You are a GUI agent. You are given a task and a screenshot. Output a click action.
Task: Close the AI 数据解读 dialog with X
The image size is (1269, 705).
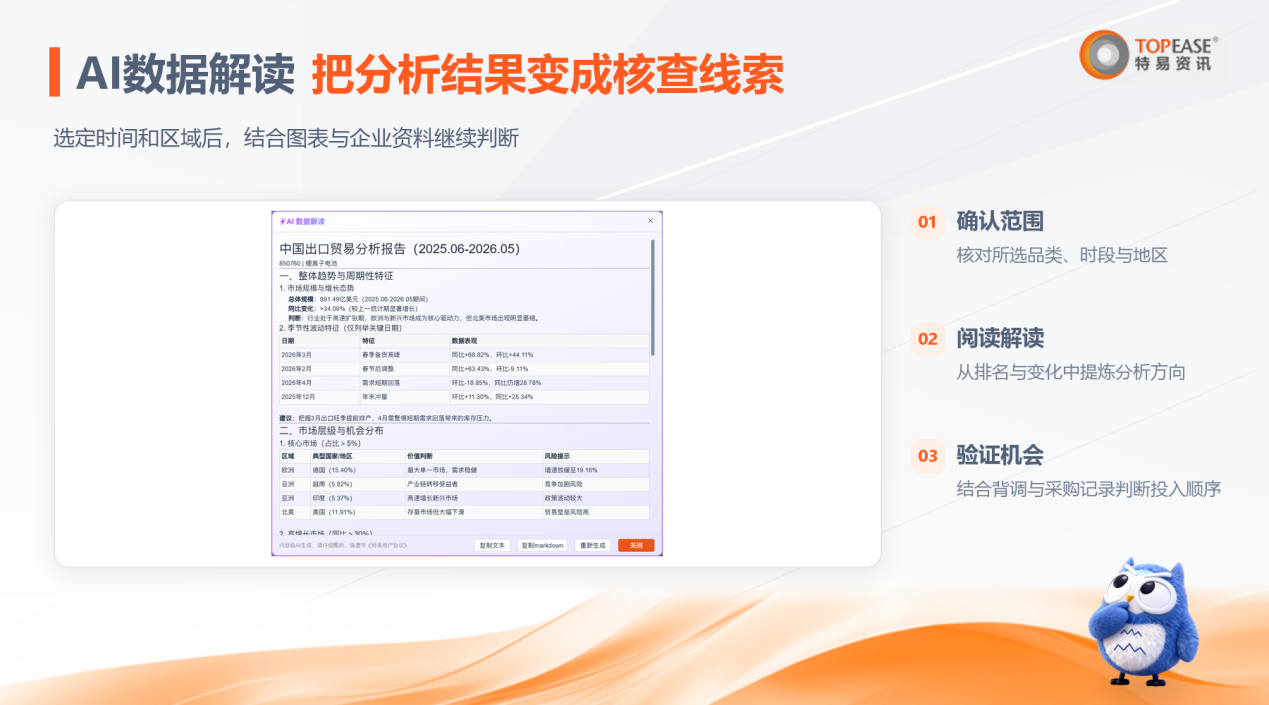pyautogui.click(x=650, y=221)
